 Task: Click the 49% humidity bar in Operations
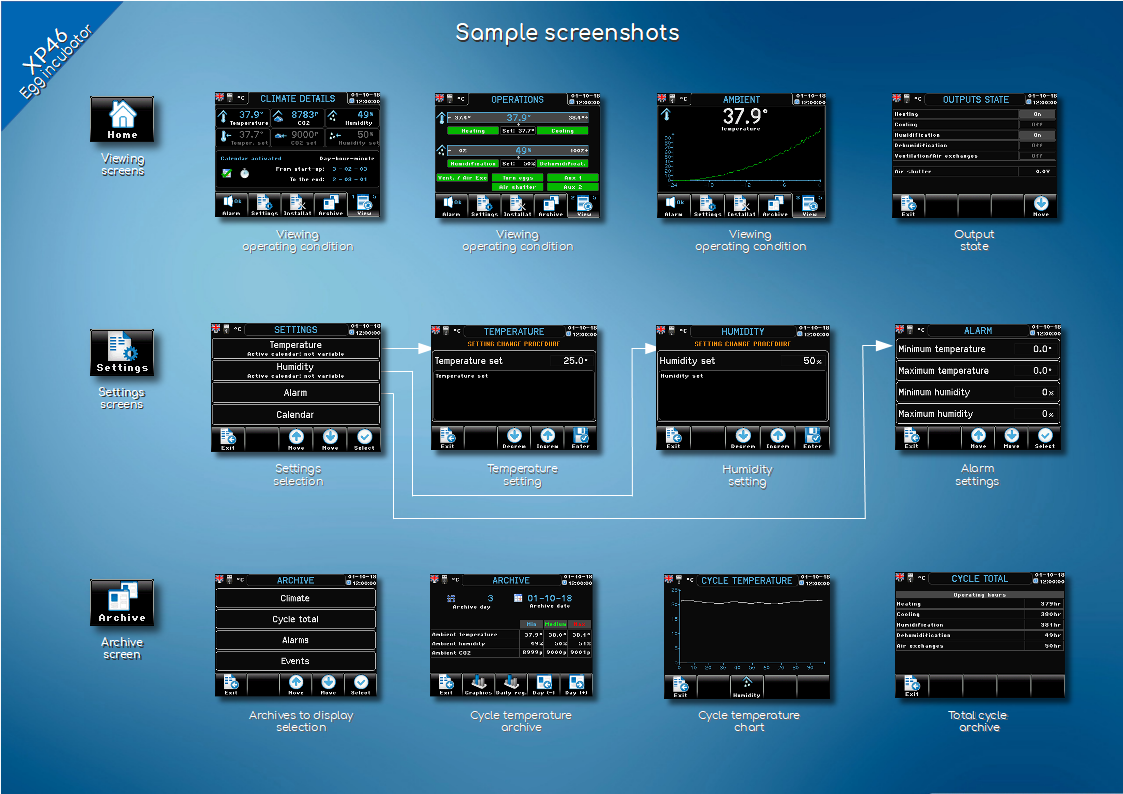coord(518,150)
